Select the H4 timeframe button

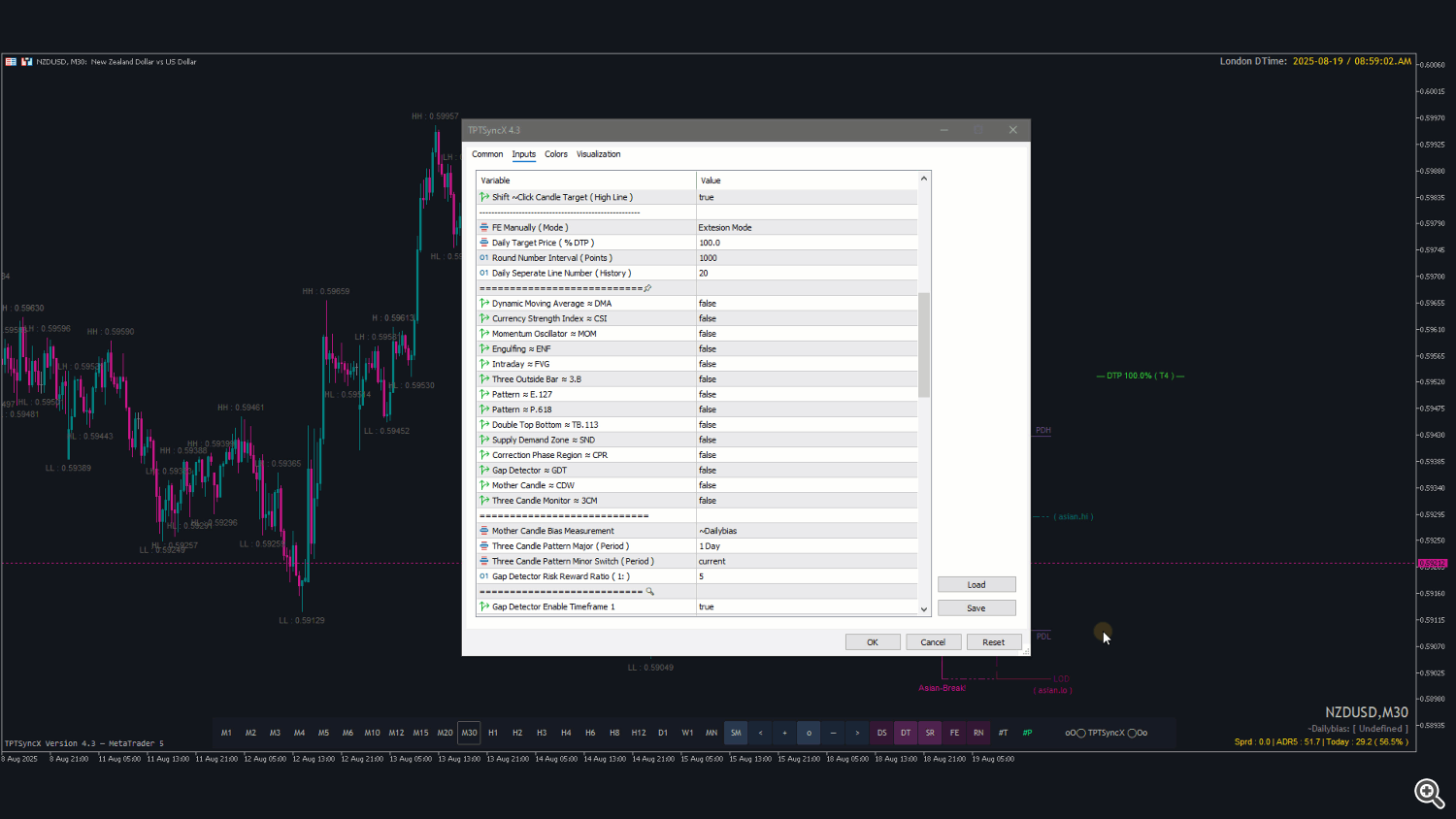566,733
